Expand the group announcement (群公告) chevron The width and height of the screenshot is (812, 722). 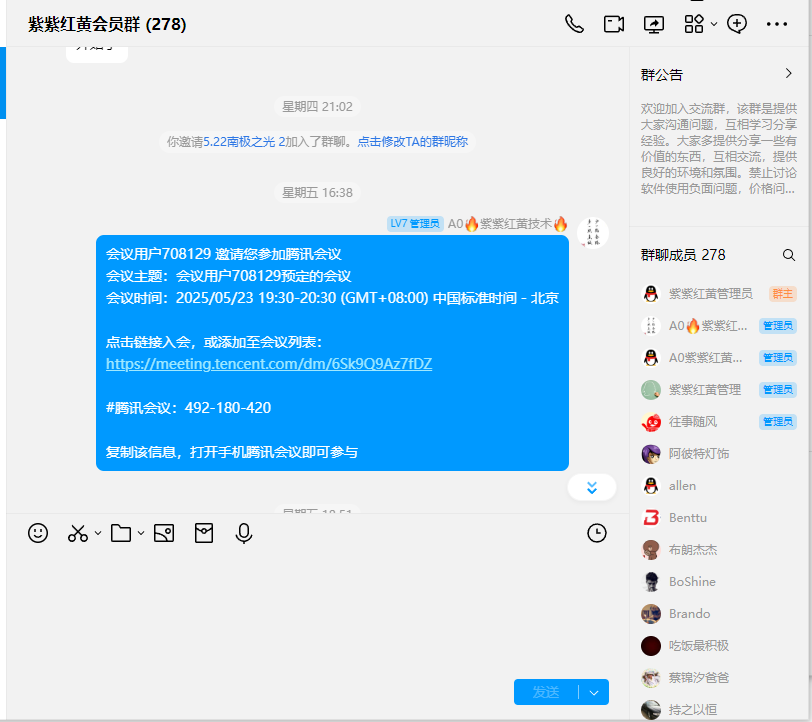789,74
